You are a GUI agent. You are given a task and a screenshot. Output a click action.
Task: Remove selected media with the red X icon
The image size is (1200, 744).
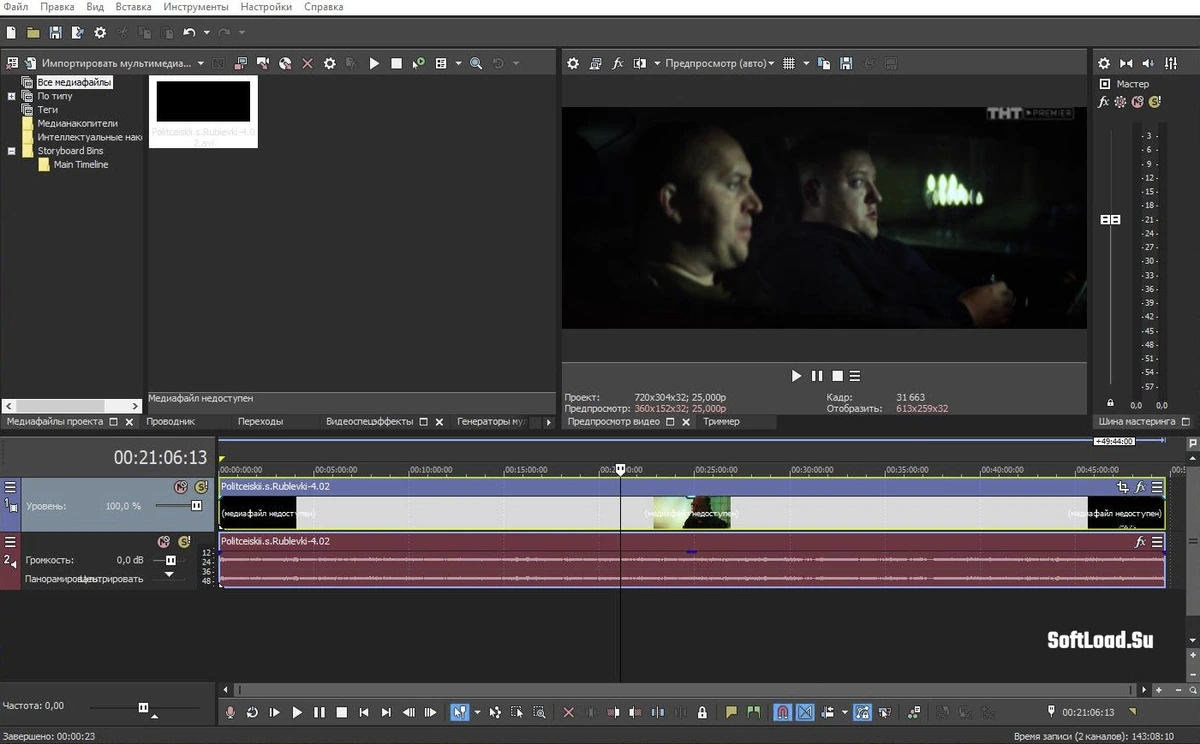pyautogui.click(x=307, y=63)
